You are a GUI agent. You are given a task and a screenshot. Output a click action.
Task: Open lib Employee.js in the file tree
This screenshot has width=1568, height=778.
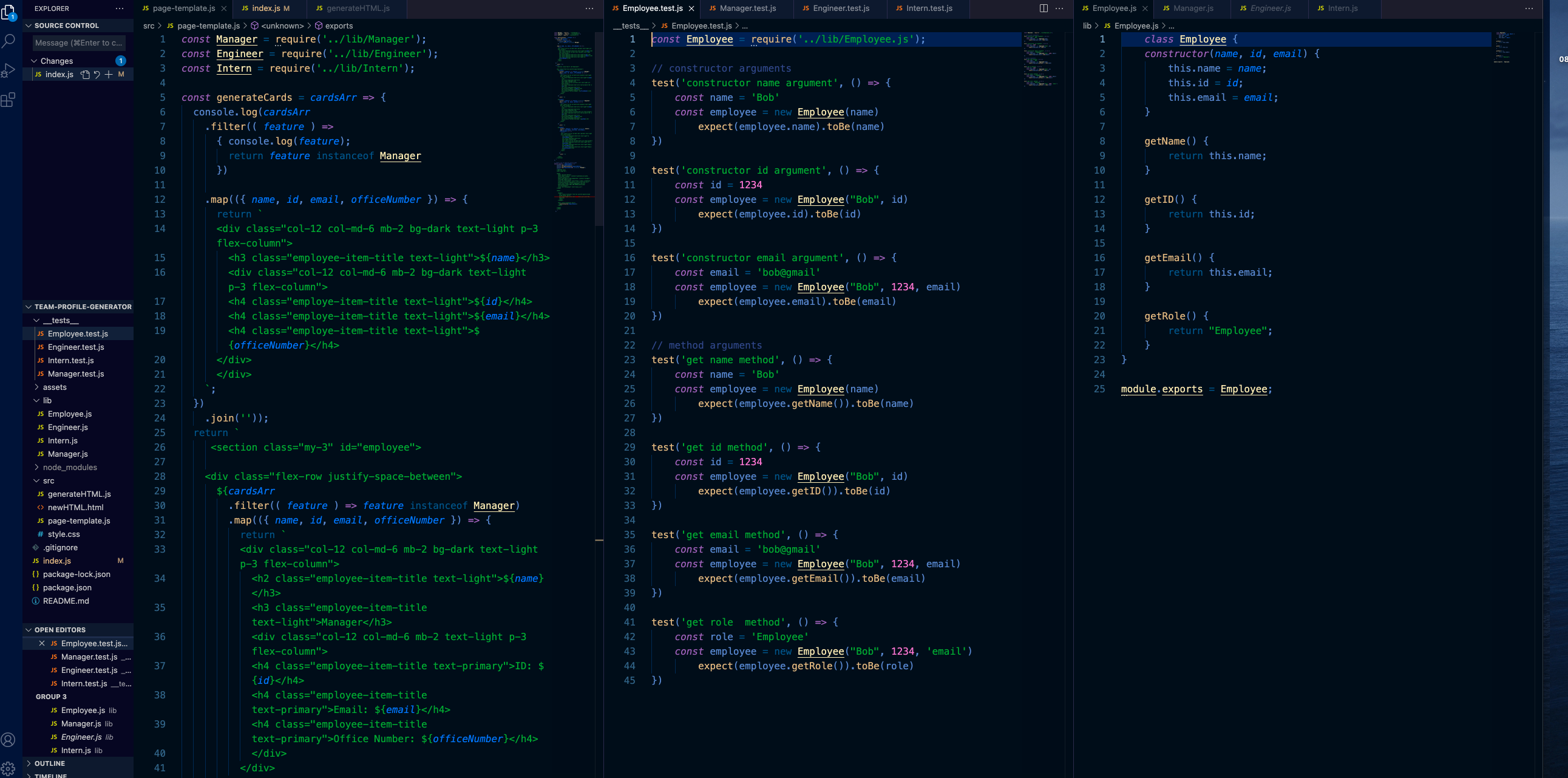coord(78,414)
